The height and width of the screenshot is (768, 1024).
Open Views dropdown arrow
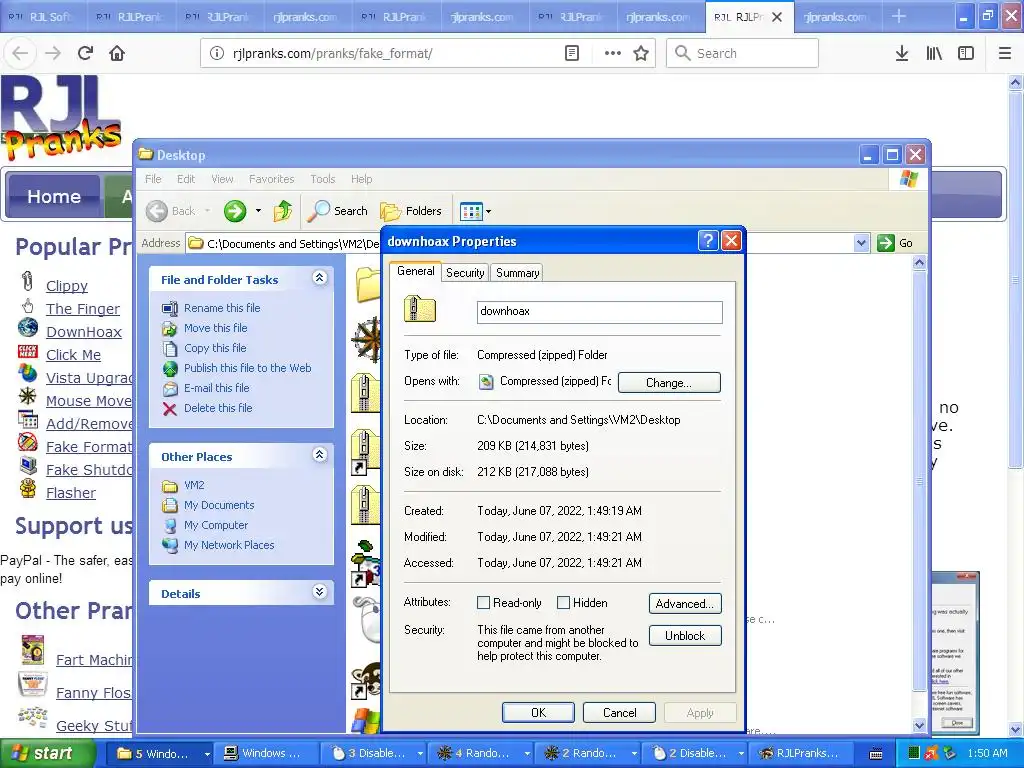488,212
